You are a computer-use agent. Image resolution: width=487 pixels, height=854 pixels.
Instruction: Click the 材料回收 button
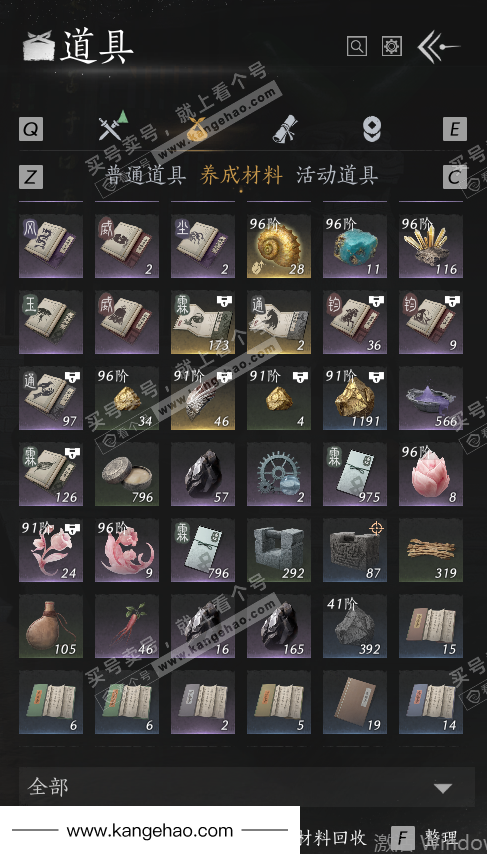click(333, 838)
